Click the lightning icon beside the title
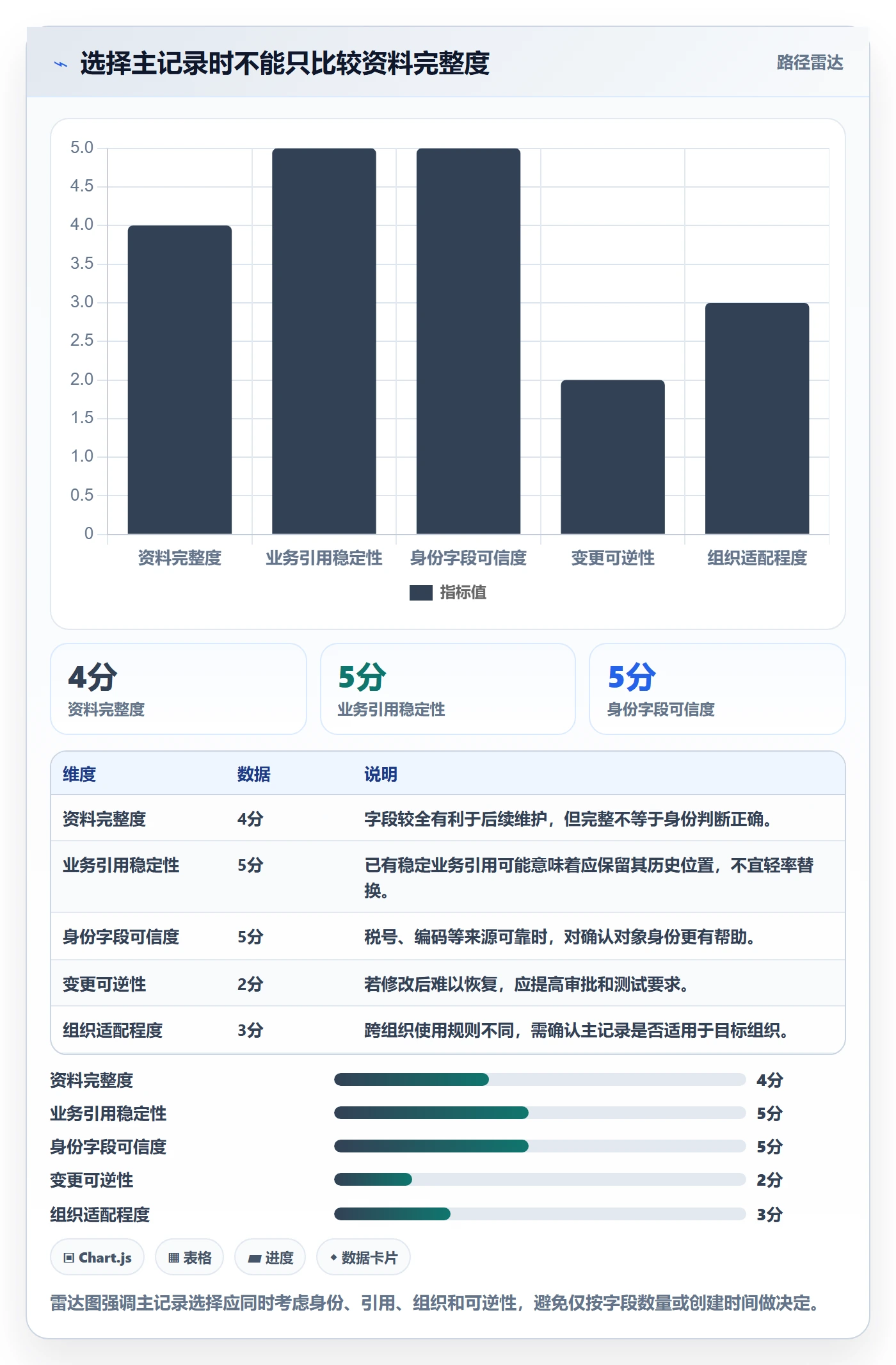 coord(61,64)
